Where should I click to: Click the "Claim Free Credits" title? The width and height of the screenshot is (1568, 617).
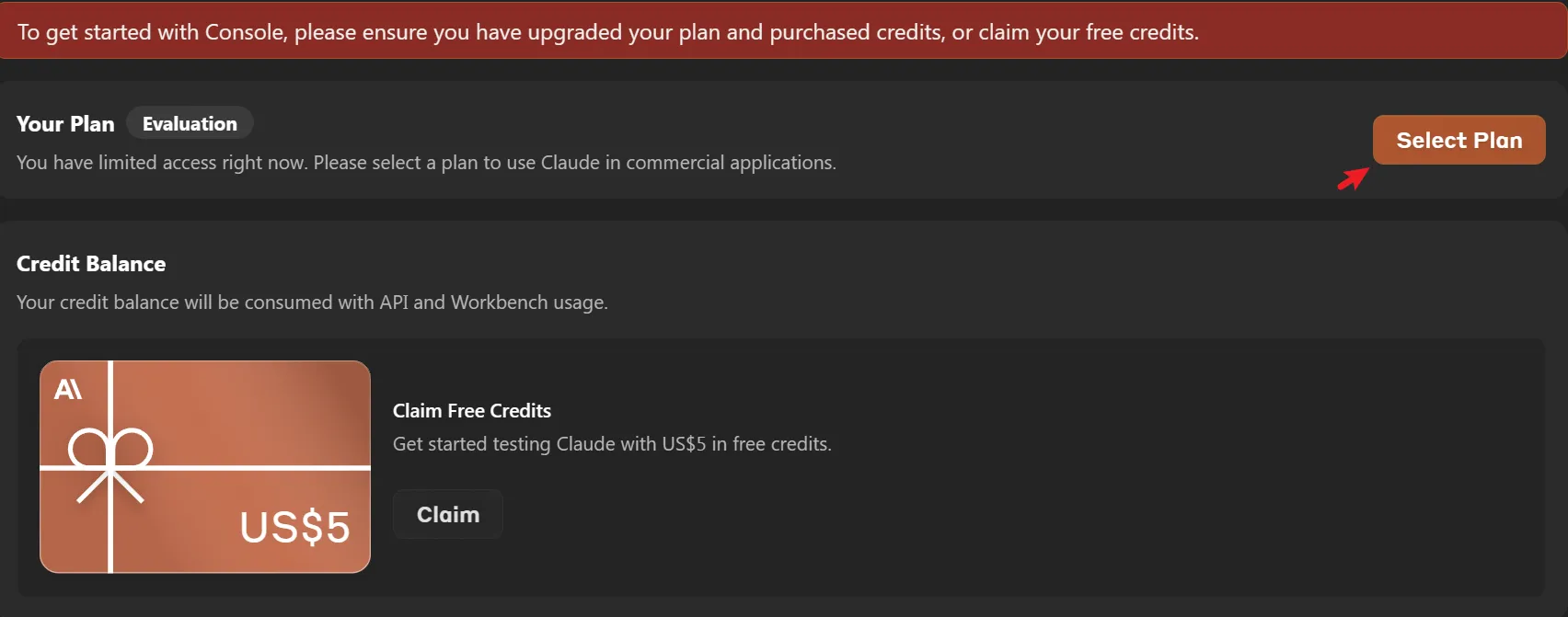pos(472,411)
